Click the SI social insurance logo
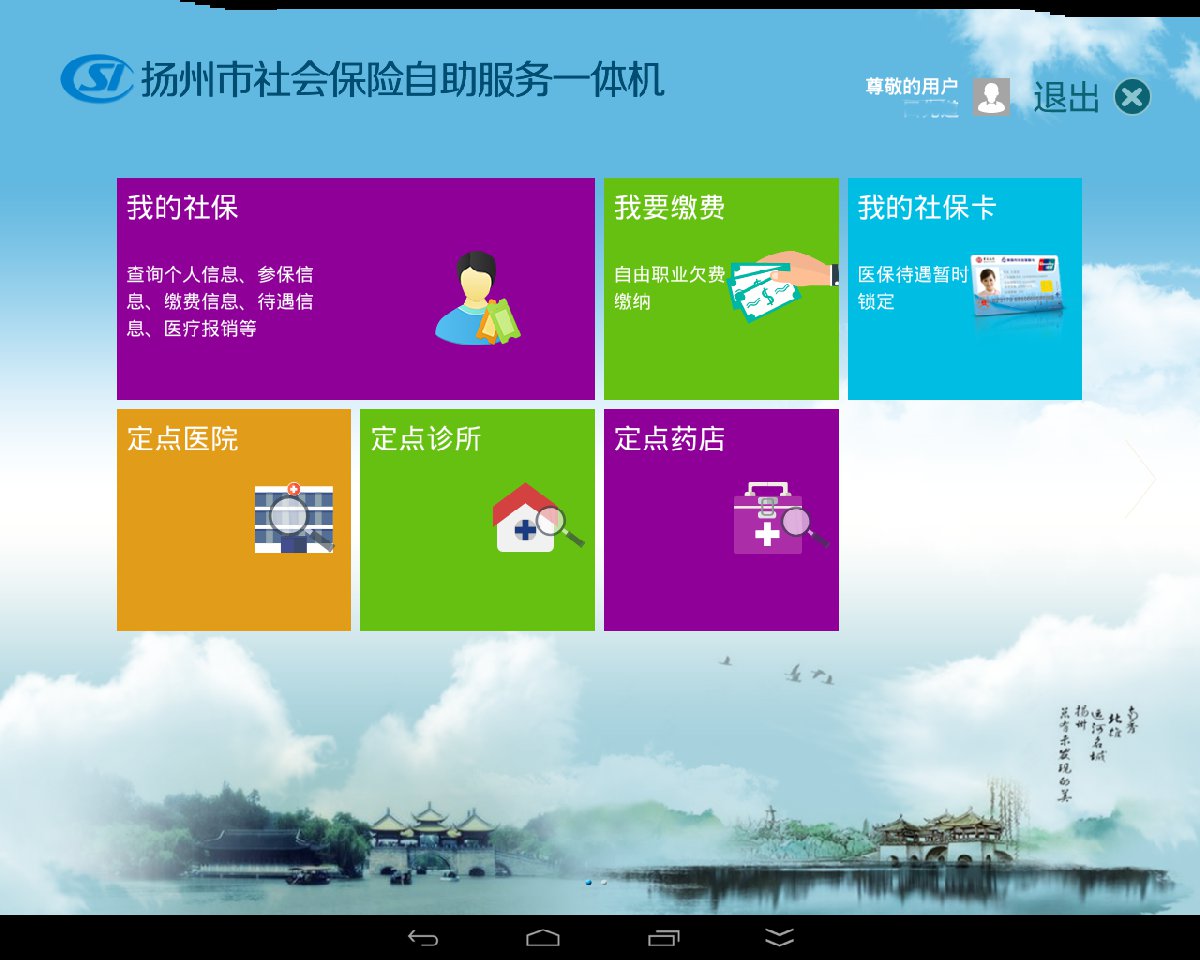The image size is (1200, 960). point(96,79)
